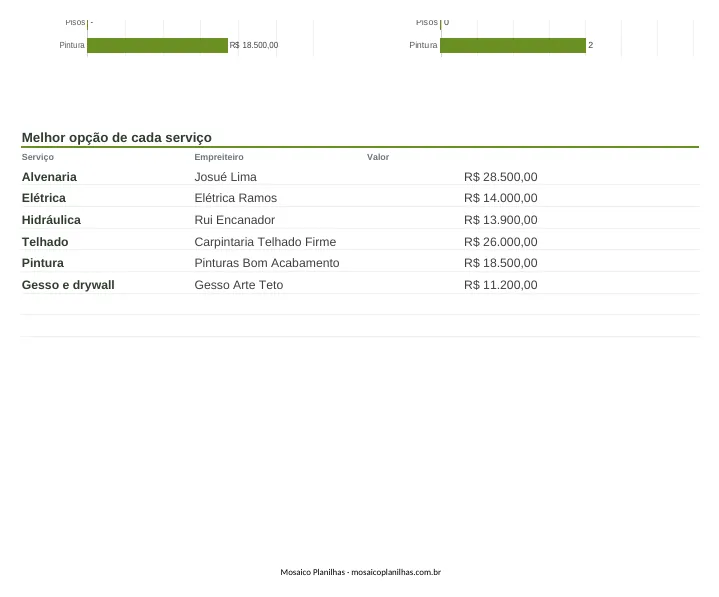The width and height of the screenshot is (719, 597).
Task: Click the table value 'R$ 18.500,00' for Pintura
Action: 501,263
